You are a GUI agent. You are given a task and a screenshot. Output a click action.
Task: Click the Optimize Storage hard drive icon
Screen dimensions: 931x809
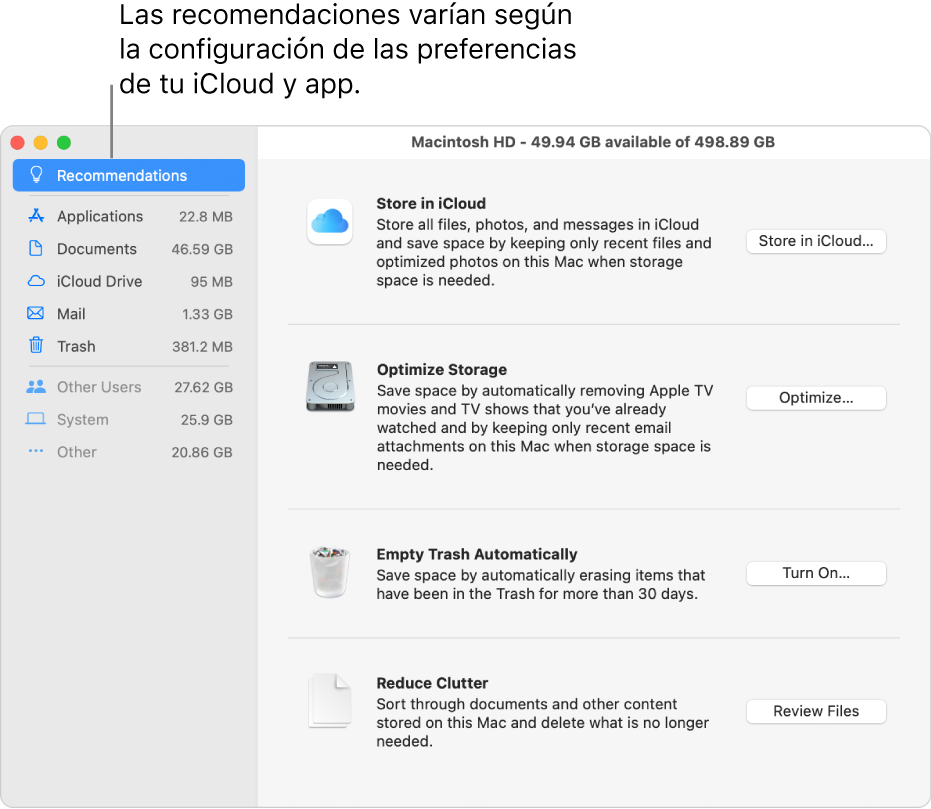coord(330,387)
